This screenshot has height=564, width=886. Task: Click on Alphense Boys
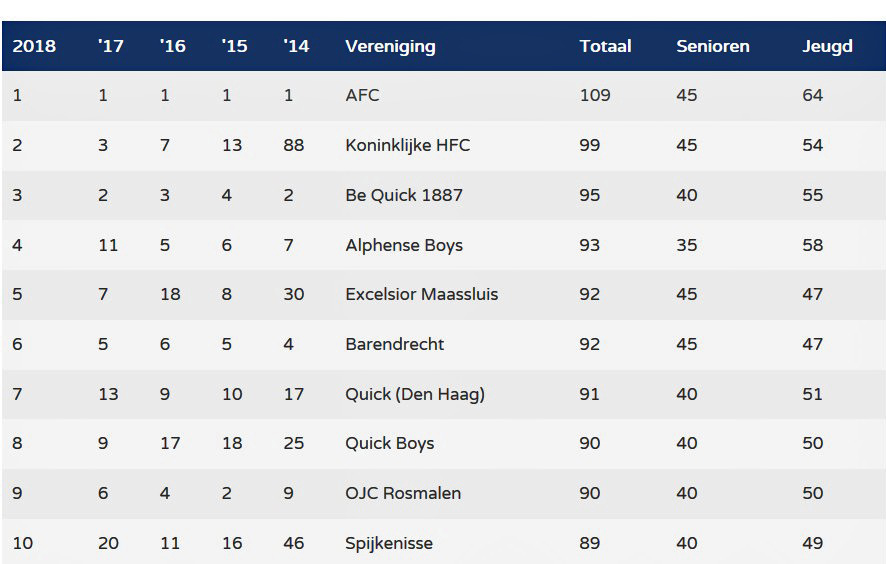point(403,245)
